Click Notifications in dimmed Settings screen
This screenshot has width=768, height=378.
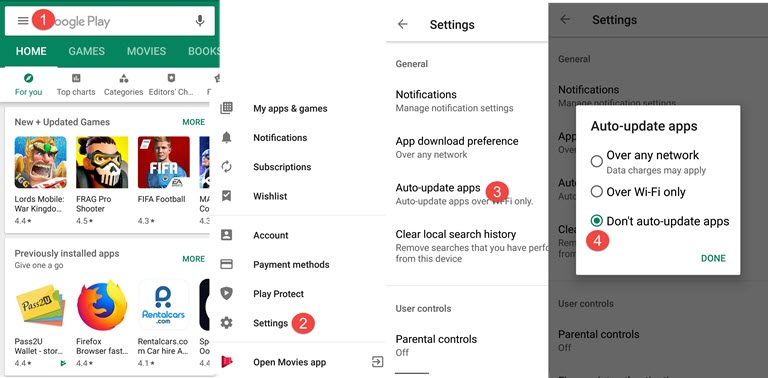[x=589, y=90]
